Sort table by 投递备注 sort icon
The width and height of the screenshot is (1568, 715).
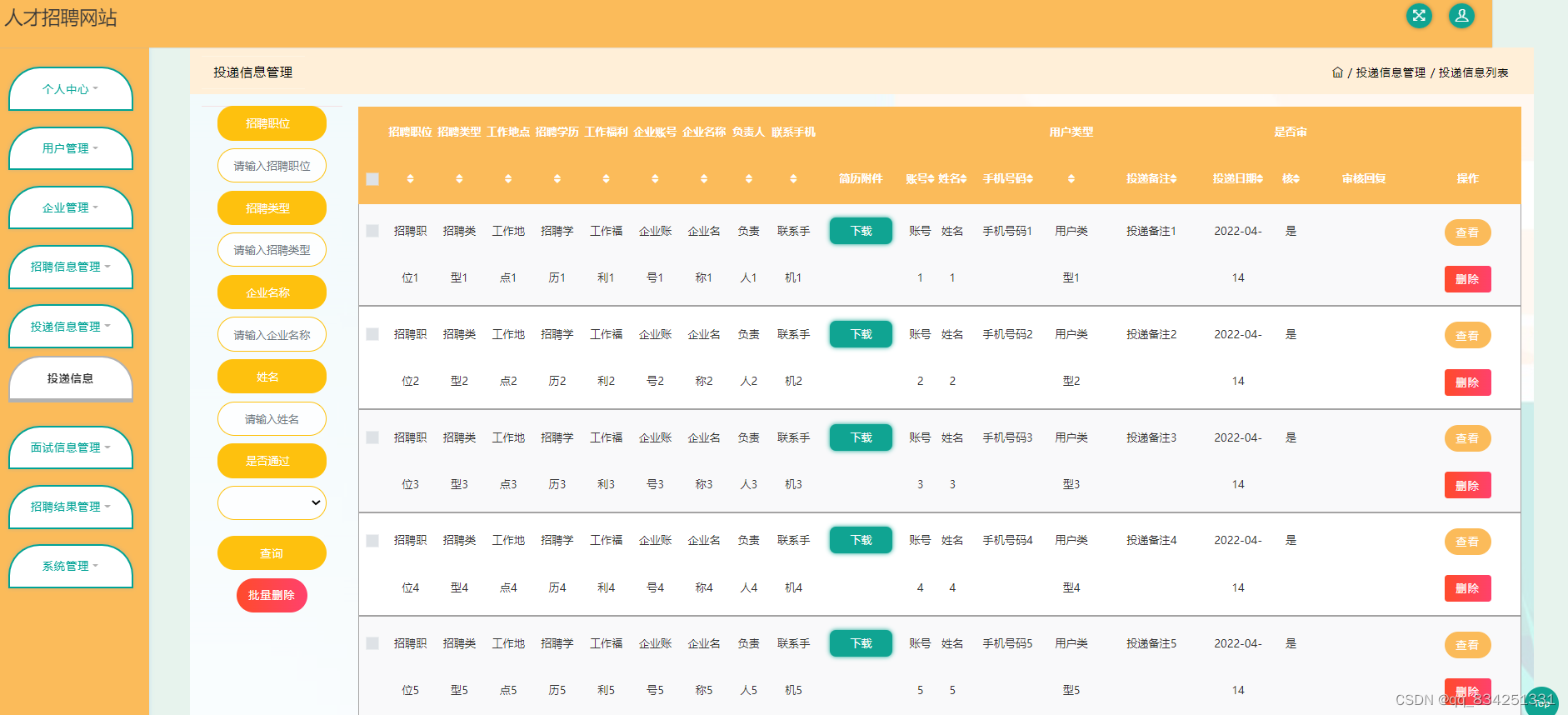click(1174, 178)
